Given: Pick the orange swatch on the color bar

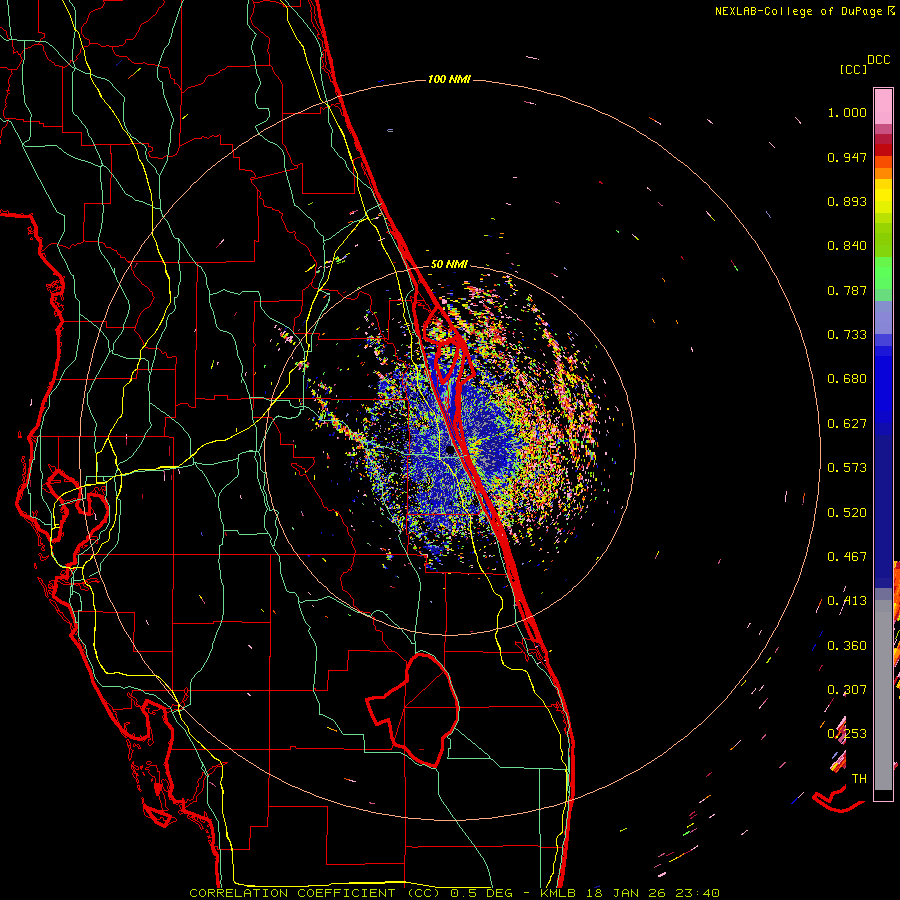Looking at the screenshot, I should coord(883,173).
